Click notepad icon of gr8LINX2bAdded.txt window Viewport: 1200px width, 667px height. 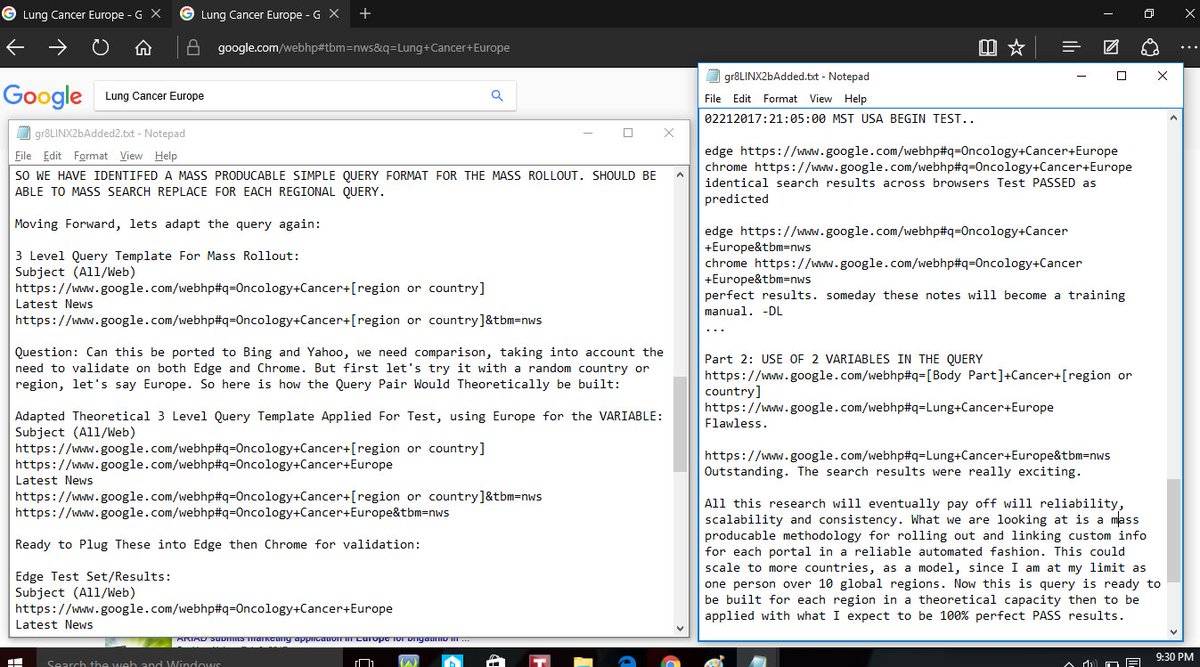(x=713, y=76)
